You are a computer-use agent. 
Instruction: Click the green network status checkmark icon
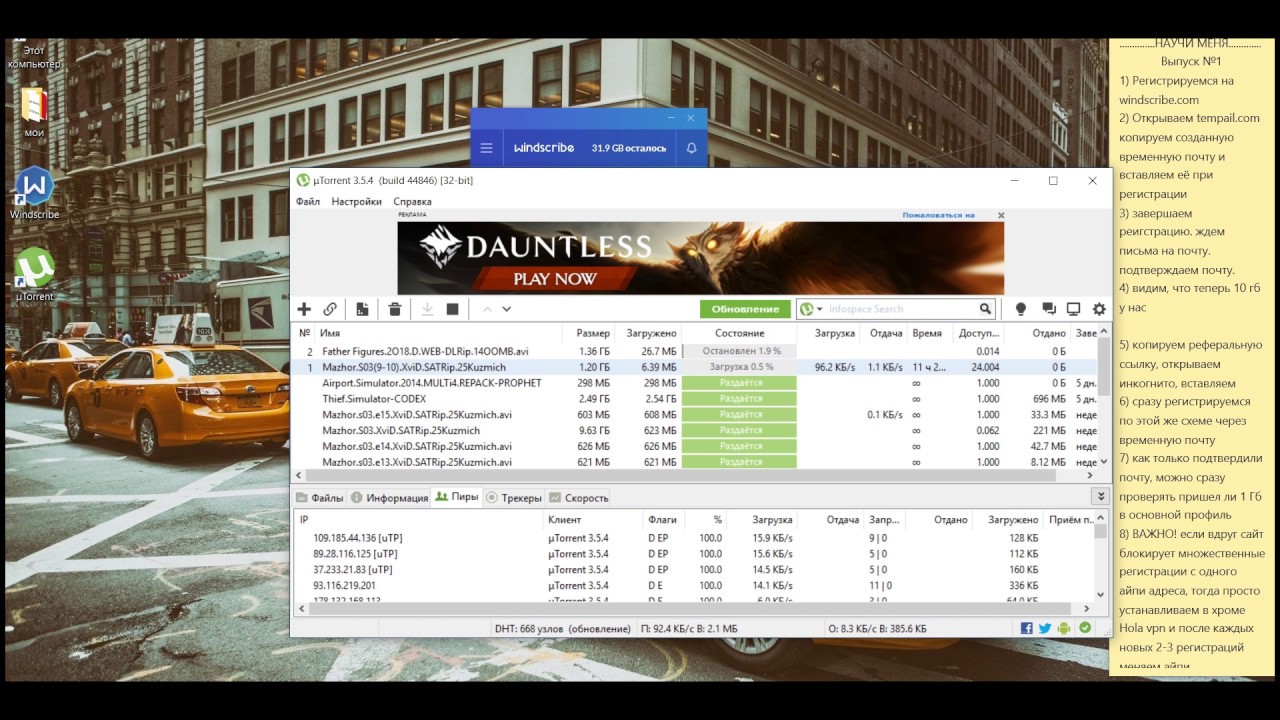[1085, 628]
